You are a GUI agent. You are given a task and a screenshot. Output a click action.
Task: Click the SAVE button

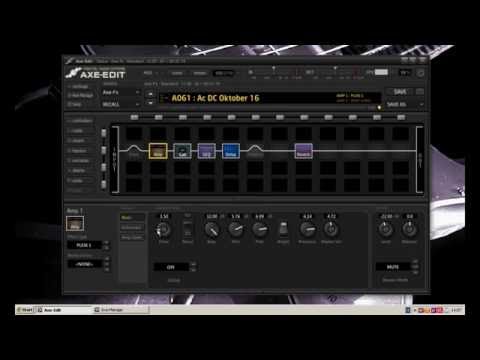click(x=400, y=92)
